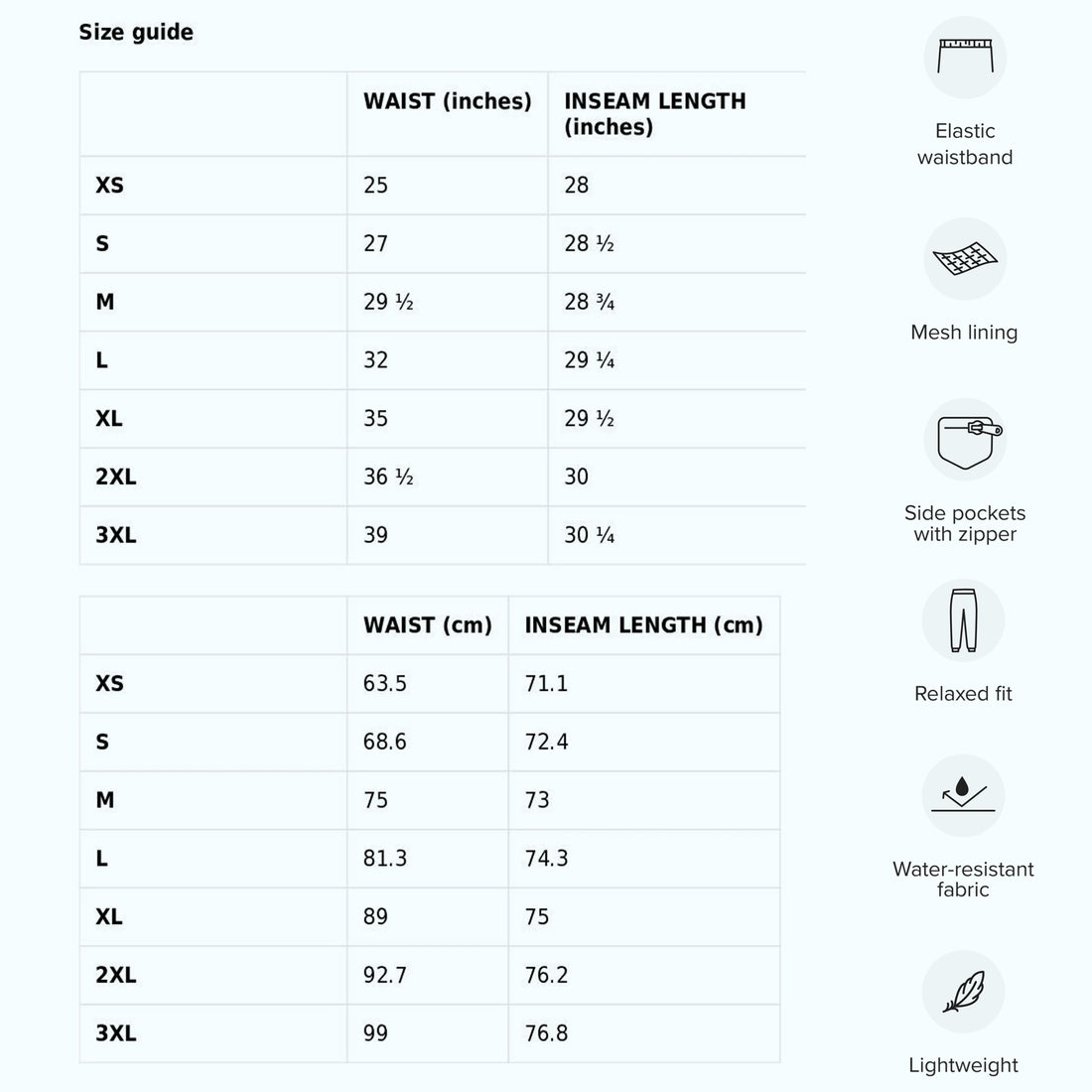Click the "Water-resistant fabric" text label
The height and width of the screenshot is (1092, 1092).
963,880
